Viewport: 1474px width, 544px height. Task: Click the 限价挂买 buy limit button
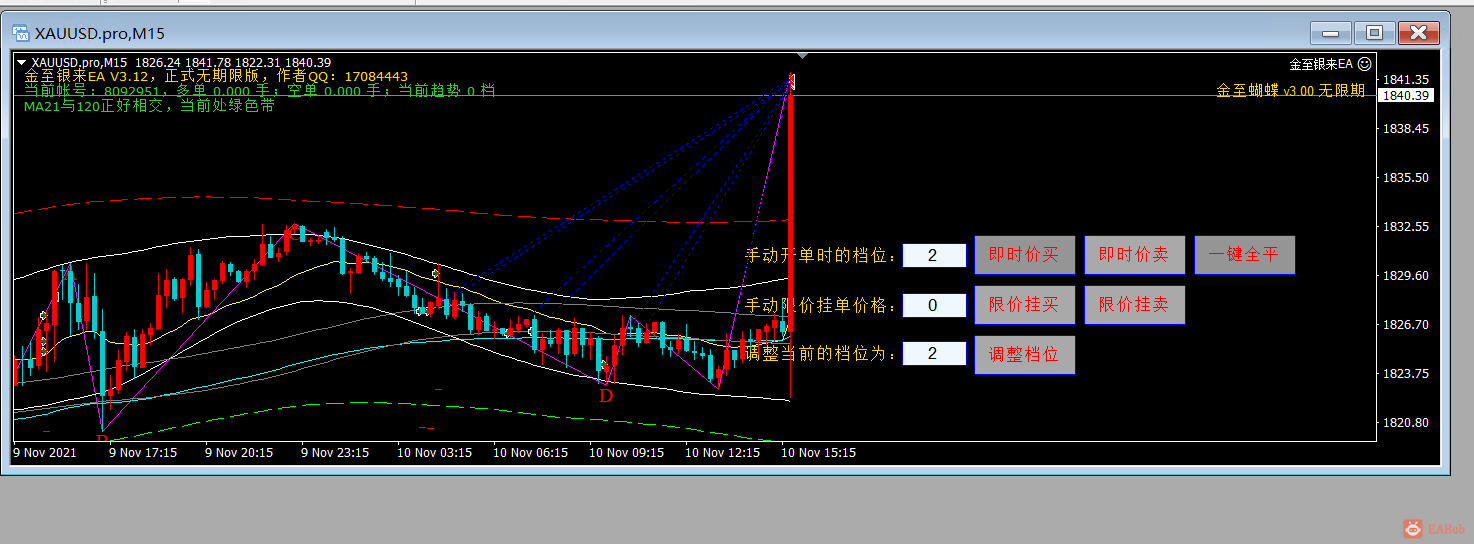pyautogui.click(x=1024, y=305)
